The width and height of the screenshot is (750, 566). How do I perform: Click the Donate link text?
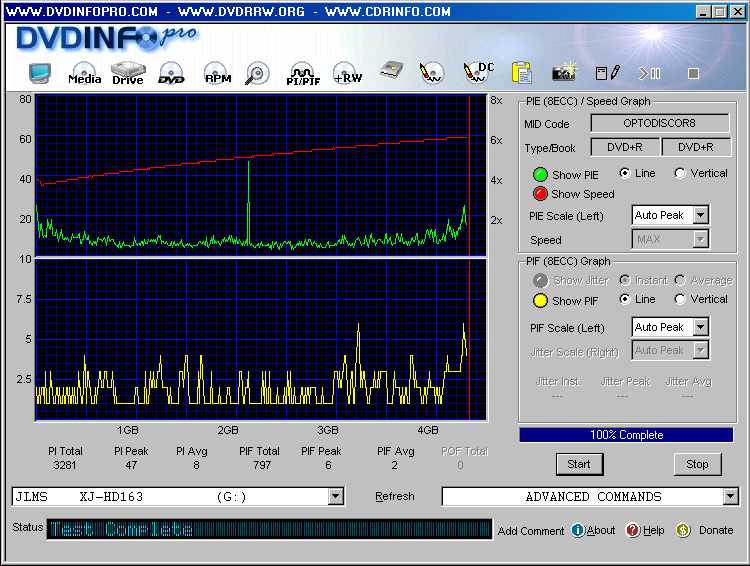[x=716, y=530]
